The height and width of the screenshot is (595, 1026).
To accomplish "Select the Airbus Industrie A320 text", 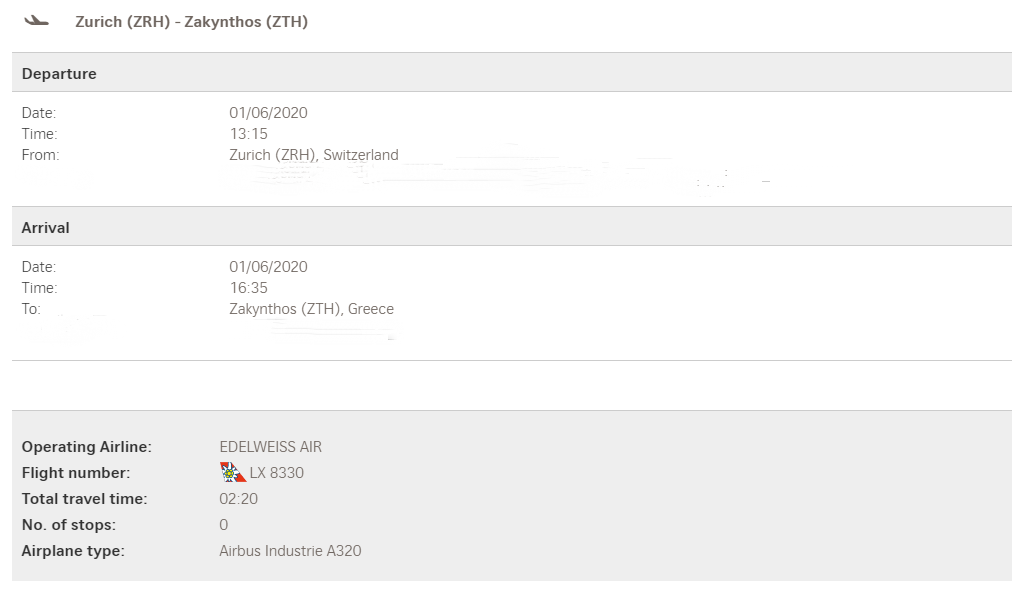I will point(290,551).
